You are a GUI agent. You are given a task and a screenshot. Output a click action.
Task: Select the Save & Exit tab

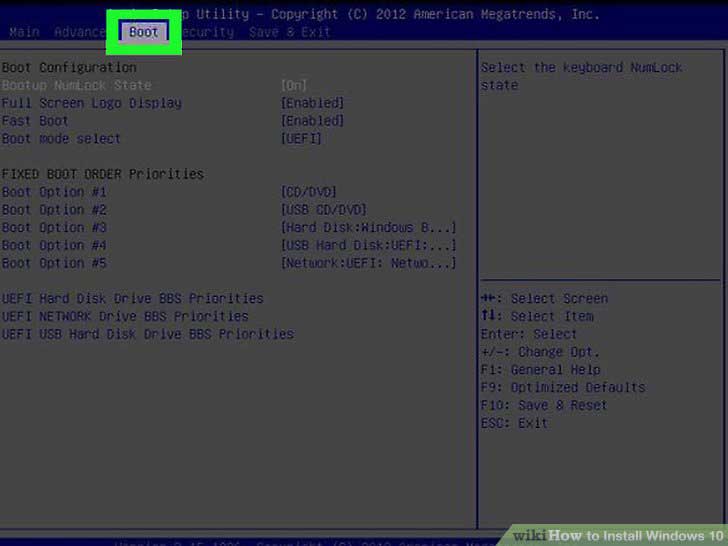pyautogui.click(x=289, y=32)
